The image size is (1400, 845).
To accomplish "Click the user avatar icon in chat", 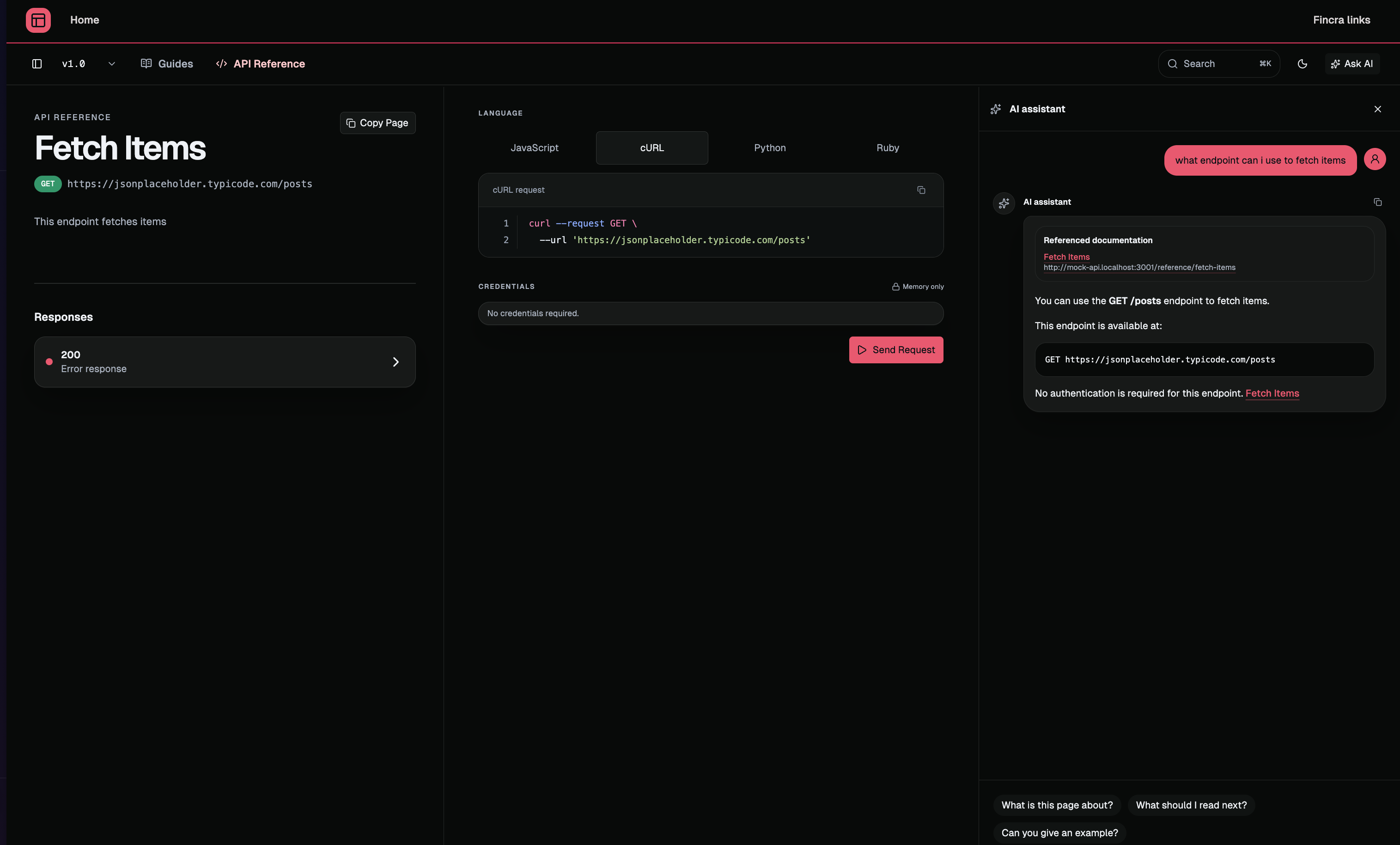I will [x=1375, y=159].
